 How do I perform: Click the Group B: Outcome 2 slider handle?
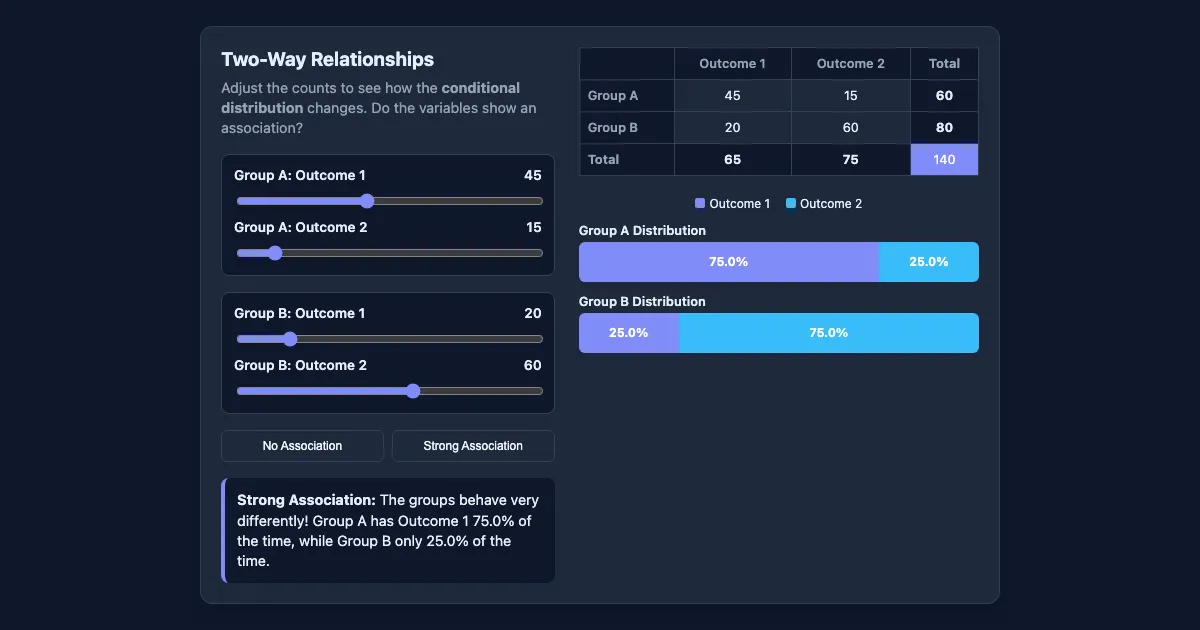(413, 391)
